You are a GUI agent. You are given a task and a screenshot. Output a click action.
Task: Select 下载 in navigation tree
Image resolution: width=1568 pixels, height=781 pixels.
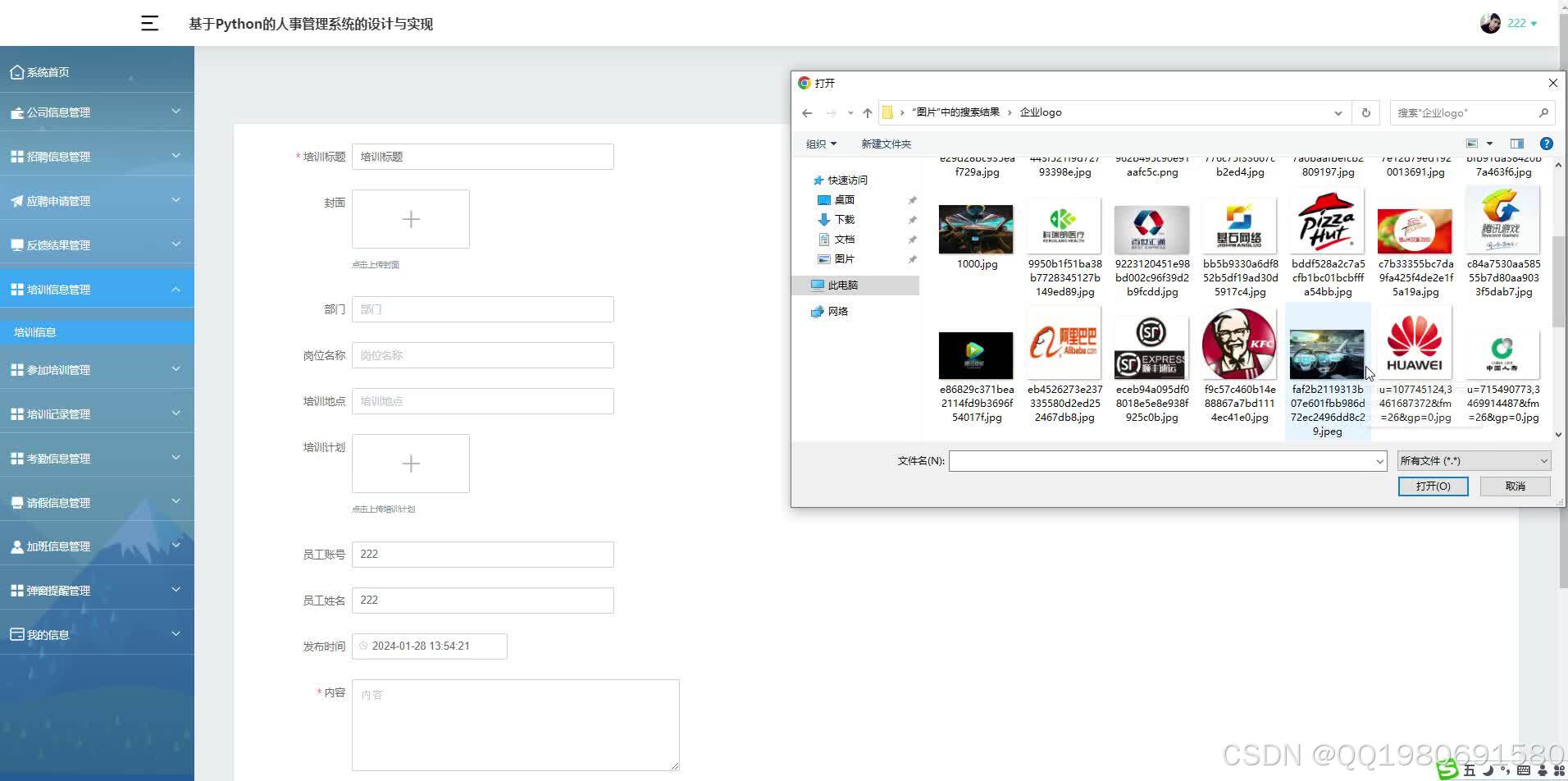[x=836, y=220]
